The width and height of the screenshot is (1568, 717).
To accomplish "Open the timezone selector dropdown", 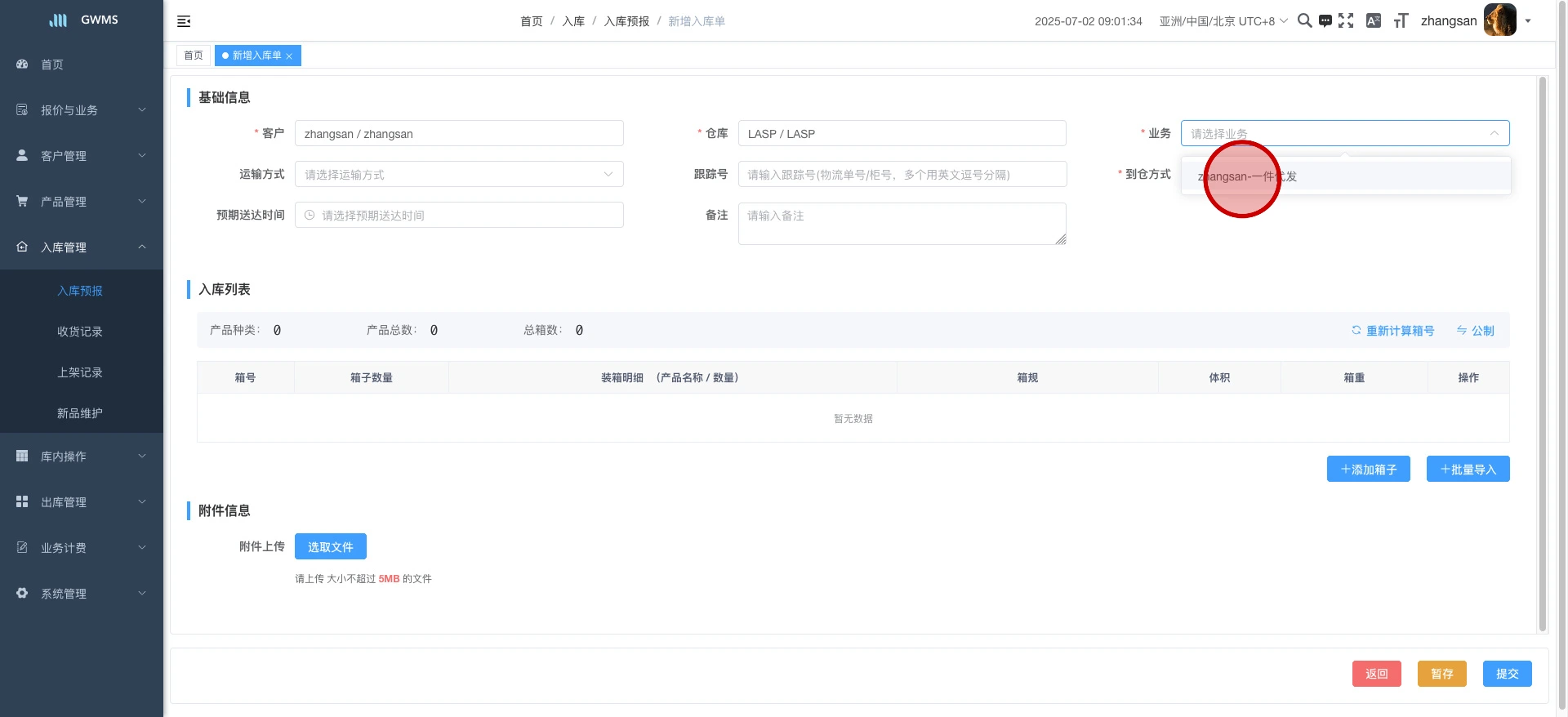I will click(1223, 21).
